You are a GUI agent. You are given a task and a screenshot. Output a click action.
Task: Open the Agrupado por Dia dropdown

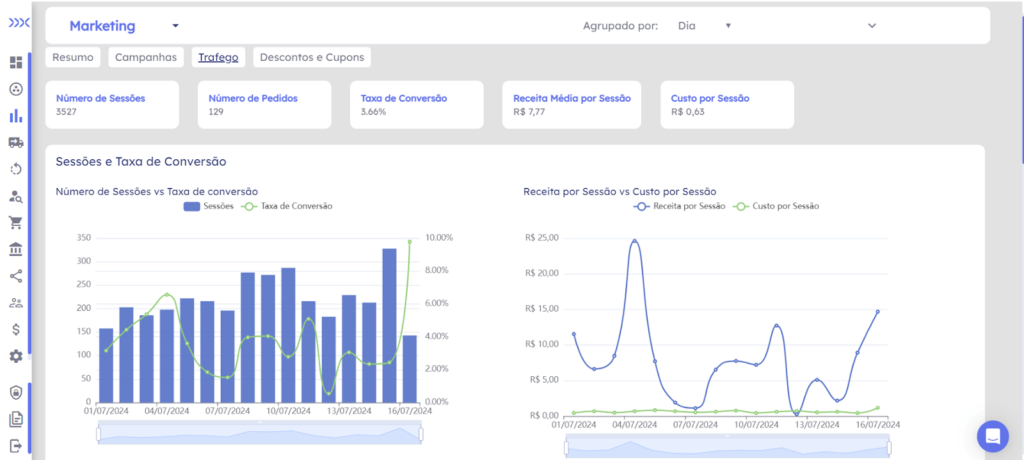(x=704, y=26)
